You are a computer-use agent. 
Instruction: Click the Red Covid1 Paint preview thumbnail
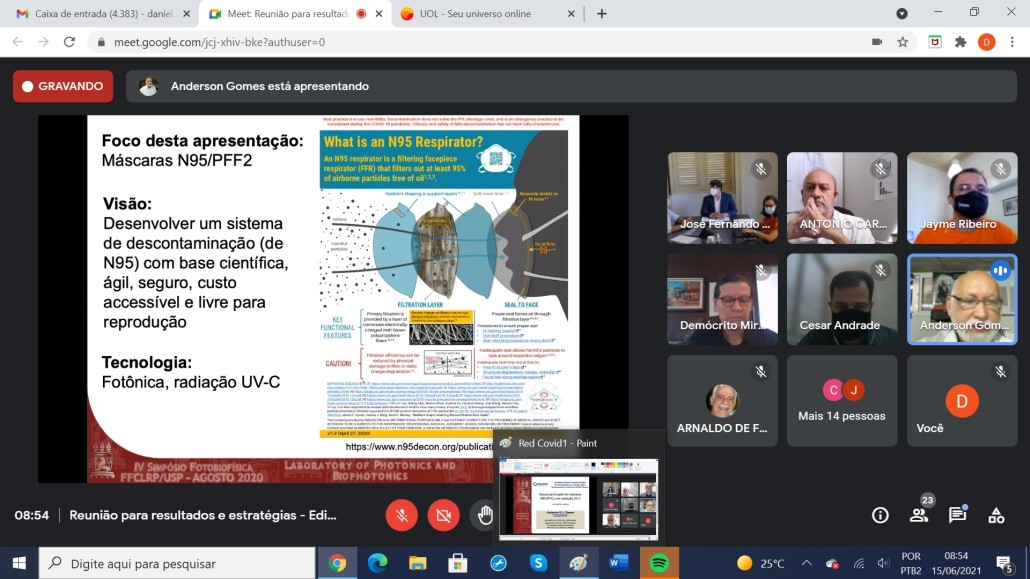pos(578,499)
